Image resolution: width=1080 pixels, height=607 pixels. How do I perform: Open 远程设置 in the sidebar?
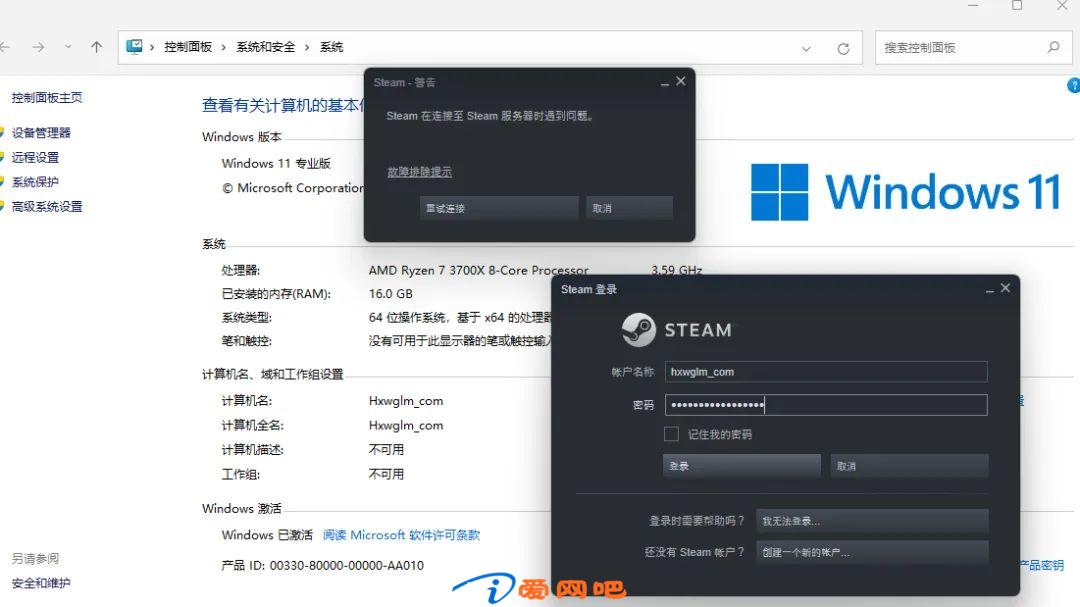[x=35, y=158]
